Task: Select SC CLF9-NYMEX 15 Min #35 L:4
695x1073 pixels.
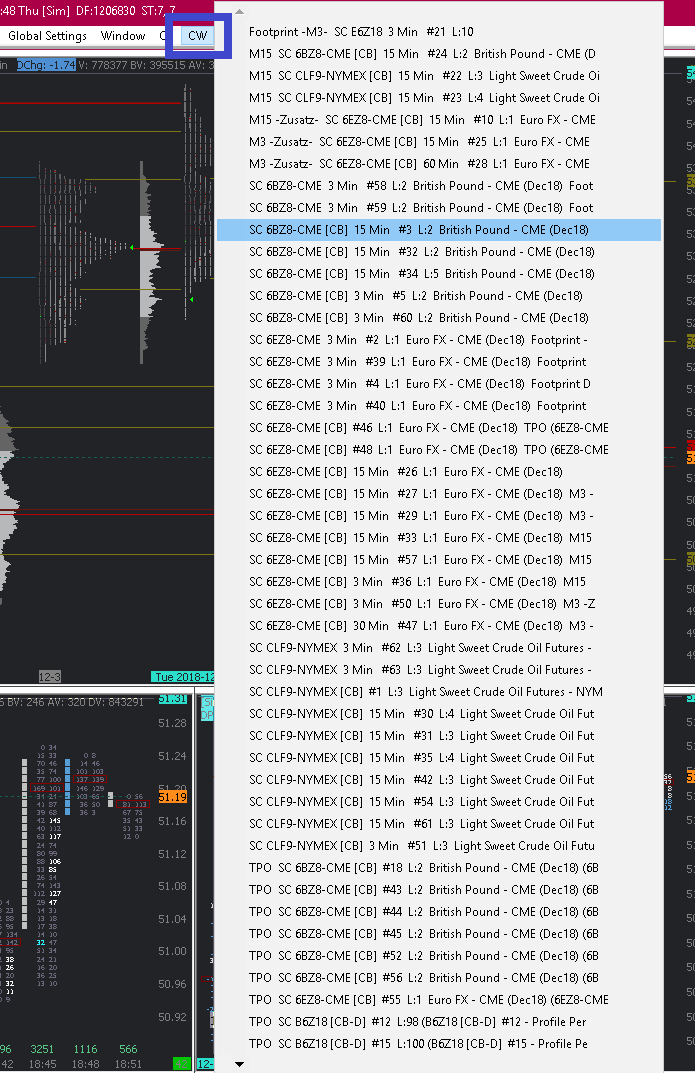Action: tap(439, 758)
